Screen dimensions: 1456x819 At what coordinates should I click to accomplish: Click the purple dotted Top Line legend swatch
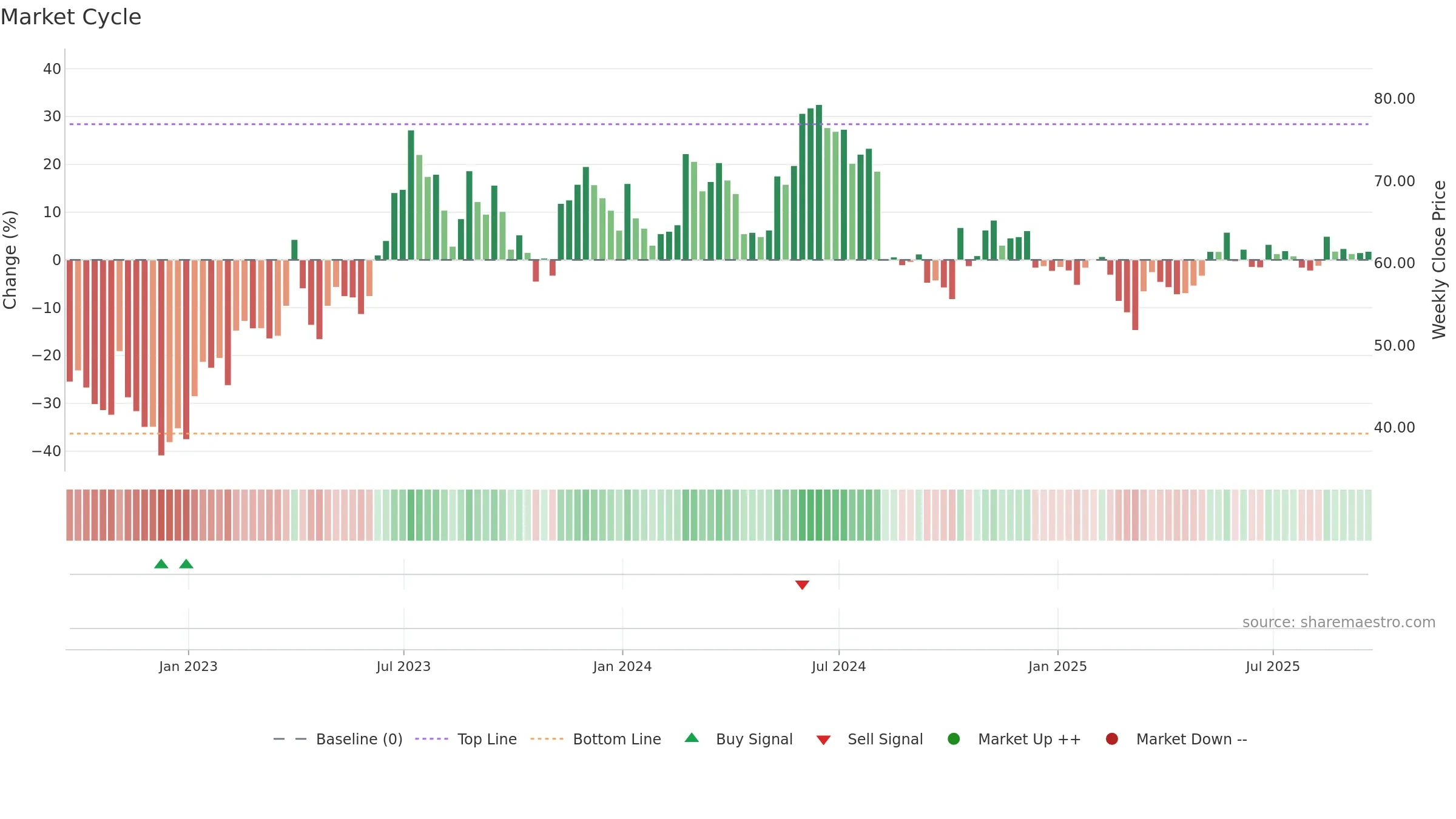click(431, 739)
